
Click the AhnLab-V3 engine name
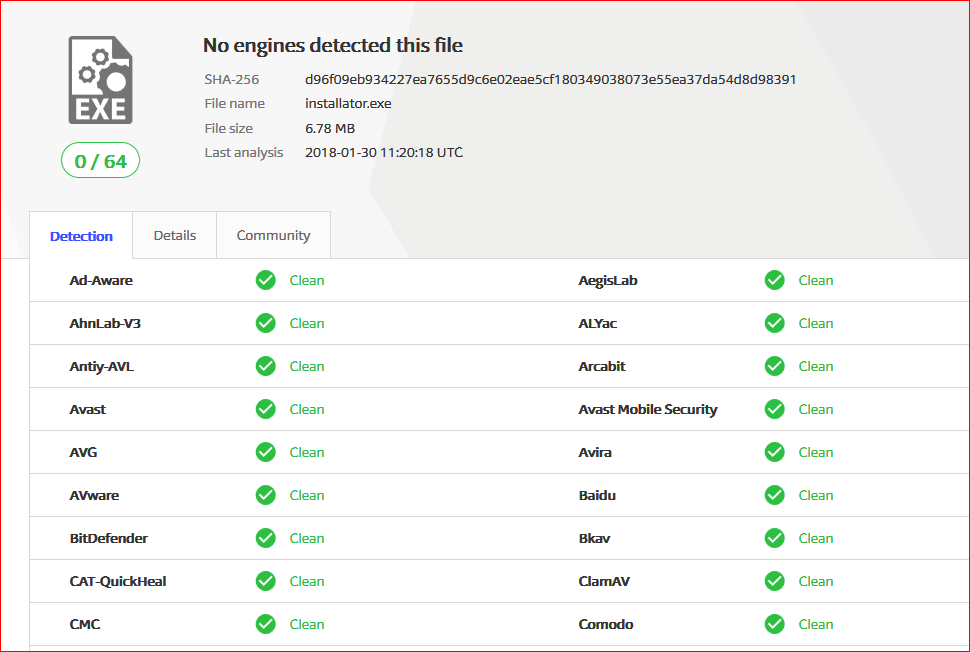(x=98, y=323)
